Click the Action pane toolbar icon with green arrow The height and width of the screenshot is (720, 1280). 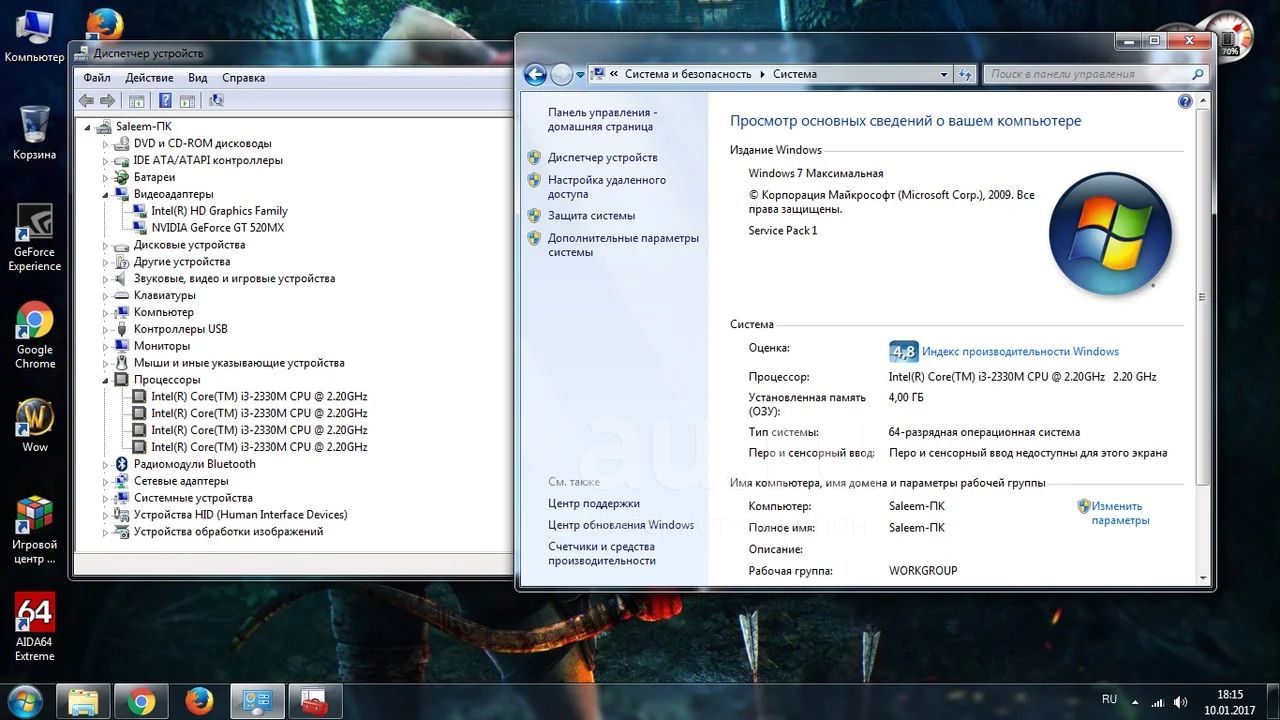point(187,101)
